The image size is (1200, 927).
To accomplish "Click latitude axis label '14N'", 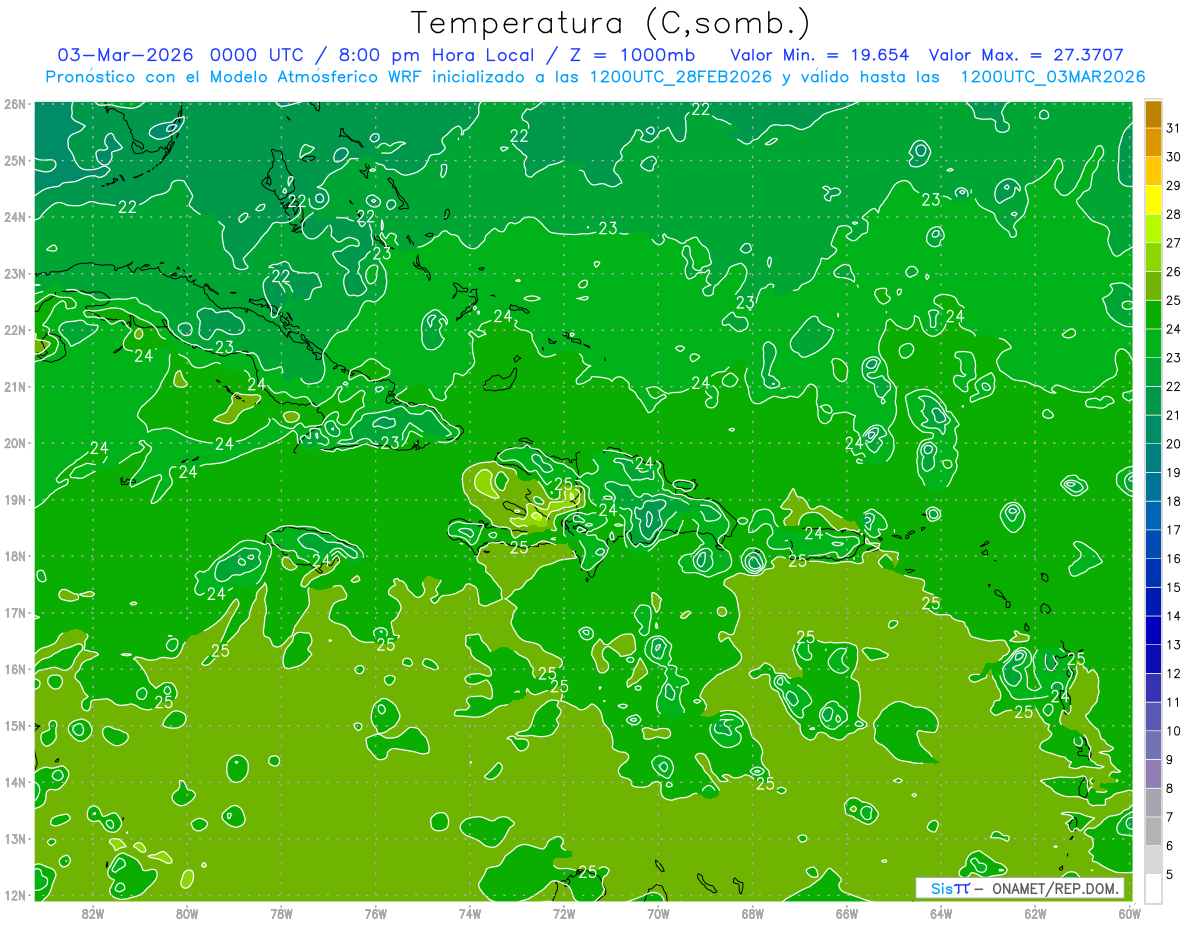I will [15, 782].
